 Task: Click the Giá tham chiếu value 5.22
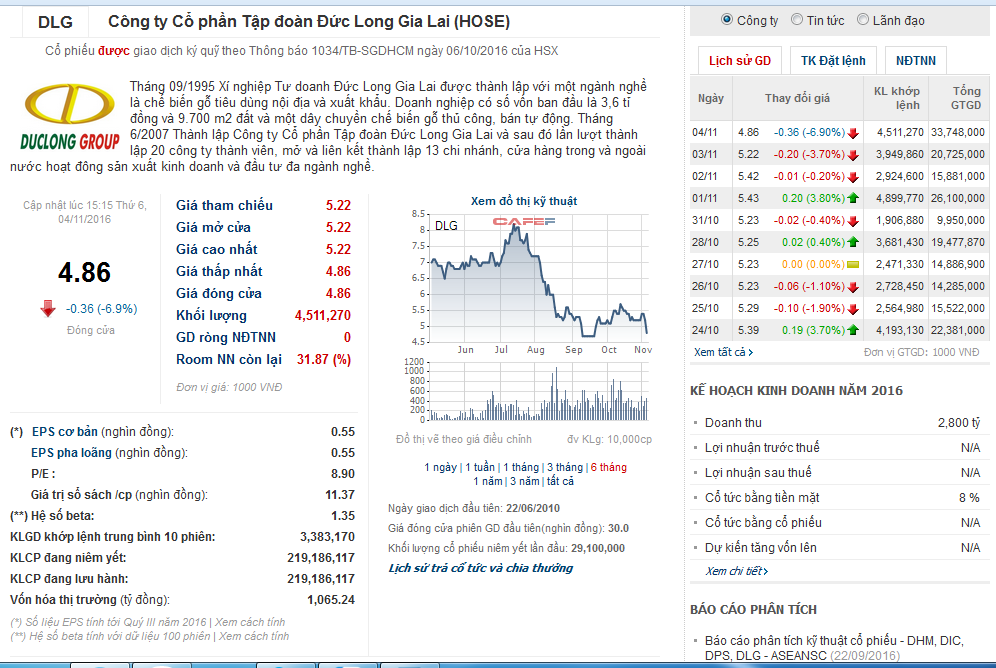[338, 205]
